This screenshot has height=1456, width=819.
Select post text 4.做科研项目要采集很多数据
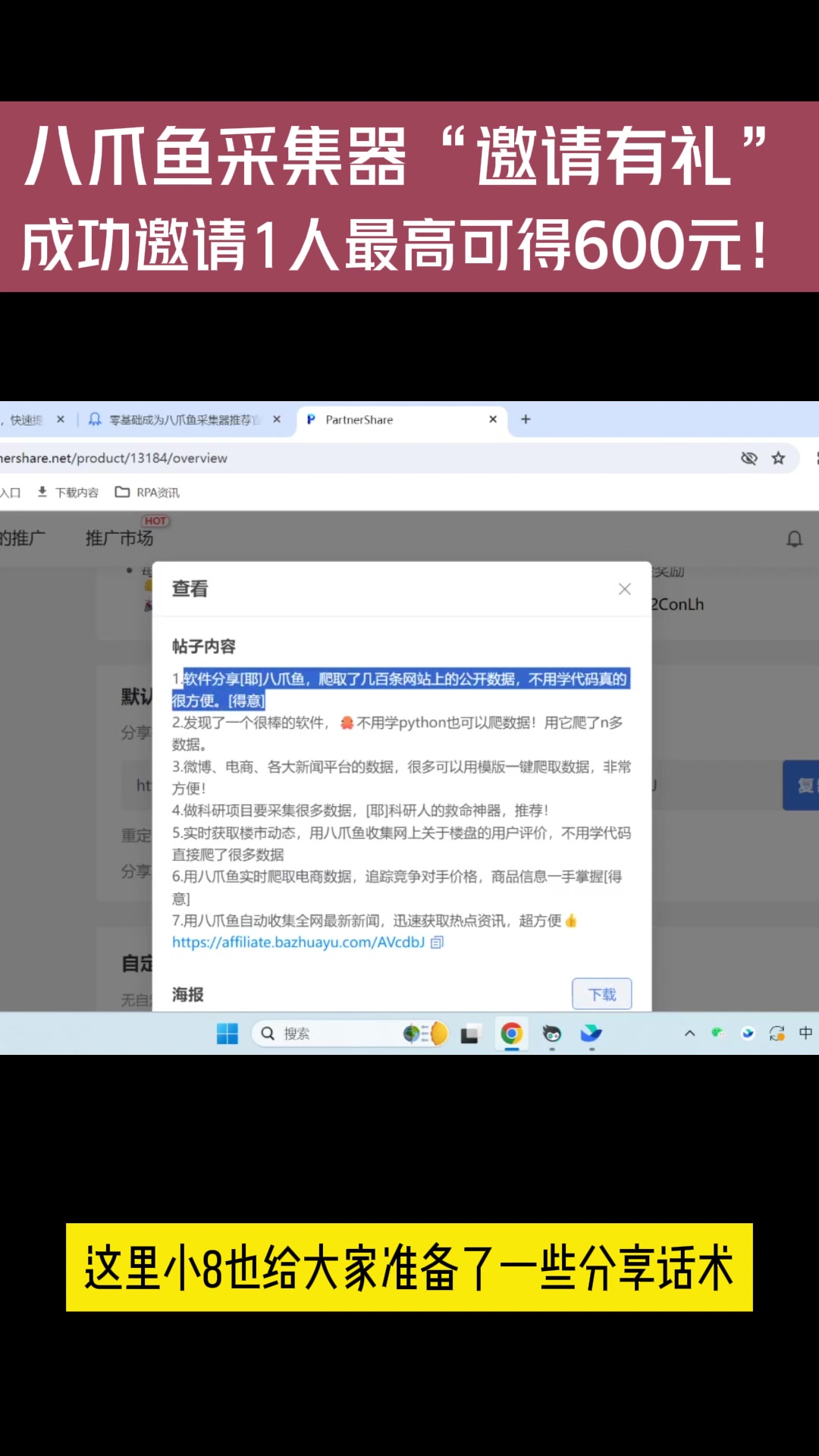(360, 811)
